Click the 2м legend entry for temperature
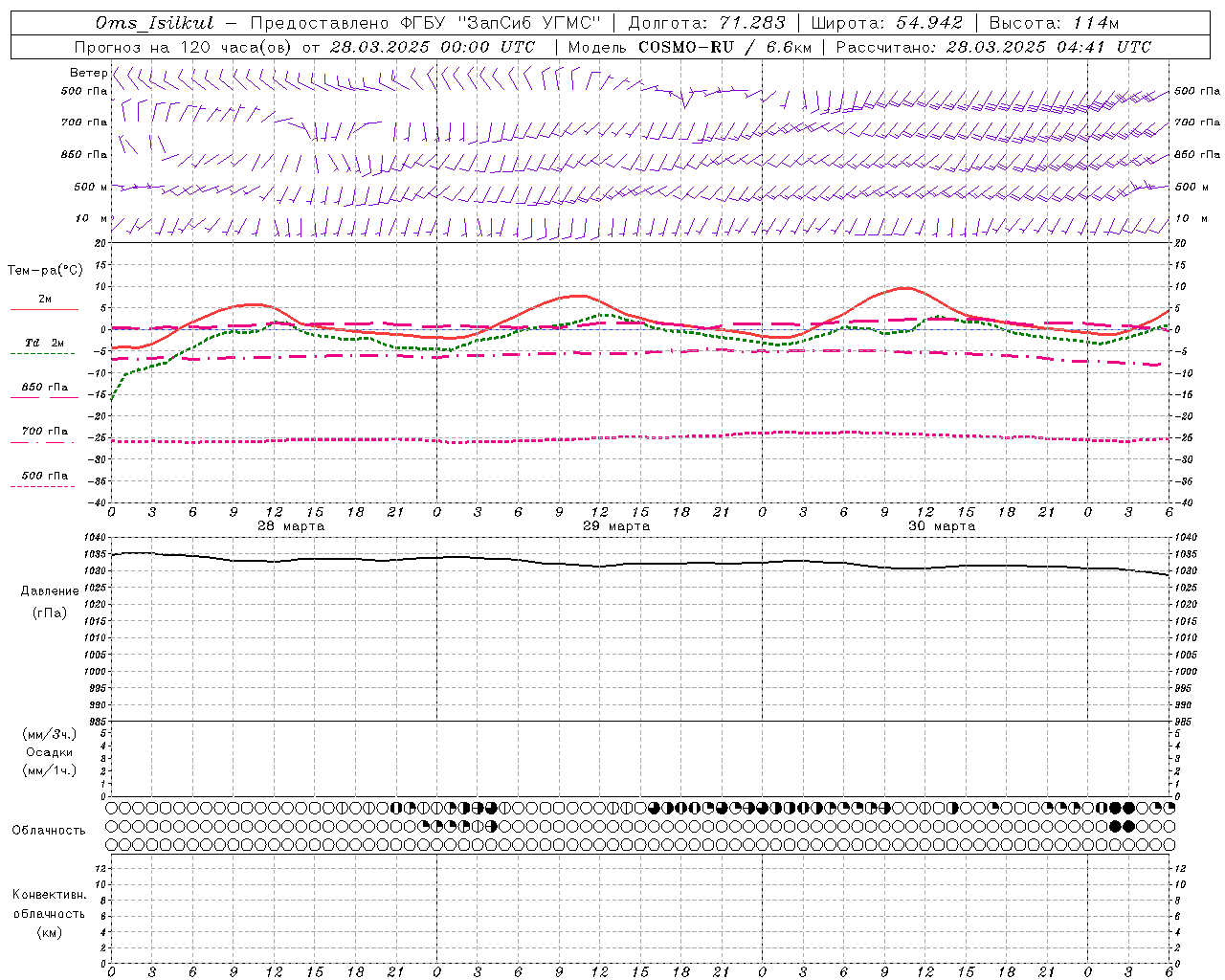 click(45, 300)
